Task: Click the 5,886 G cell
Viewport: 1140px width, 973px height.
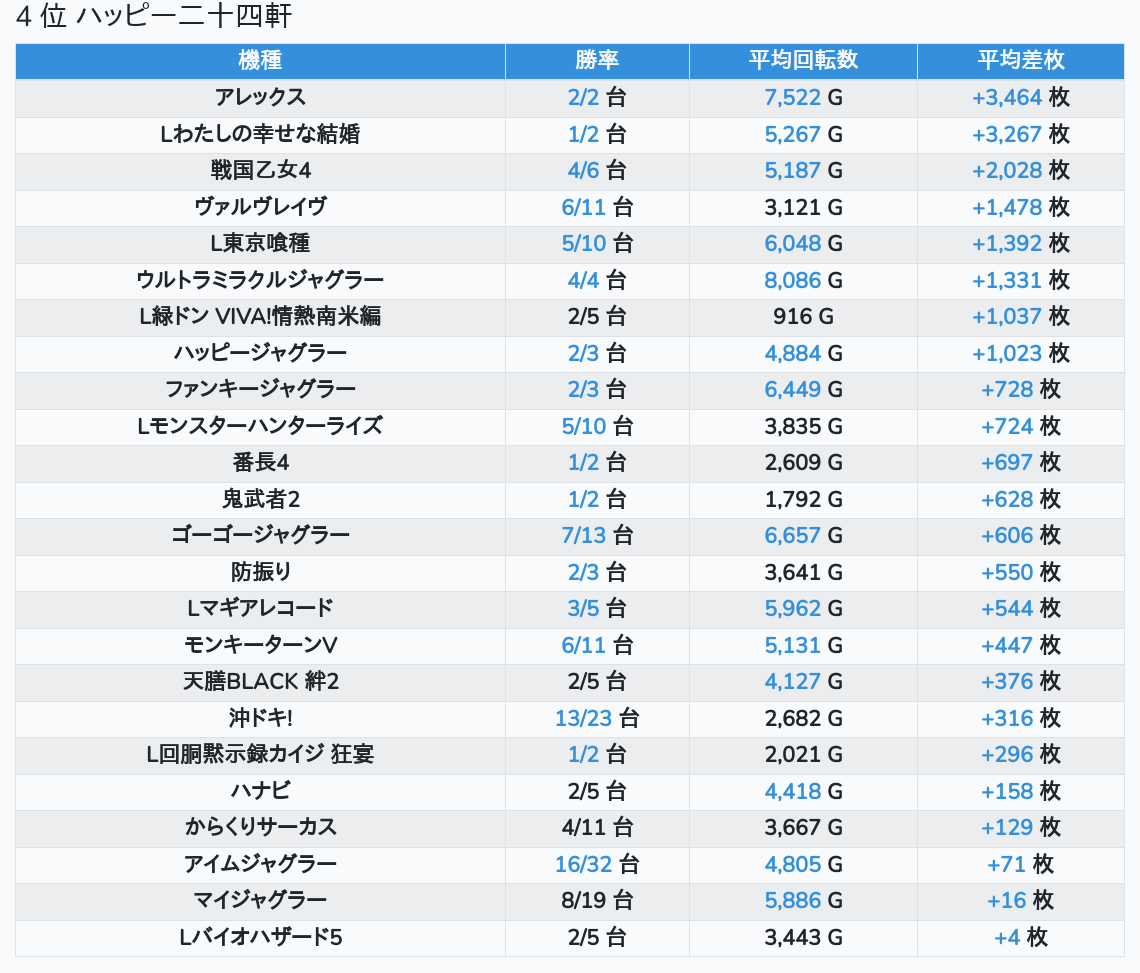Action: point(803,900)
